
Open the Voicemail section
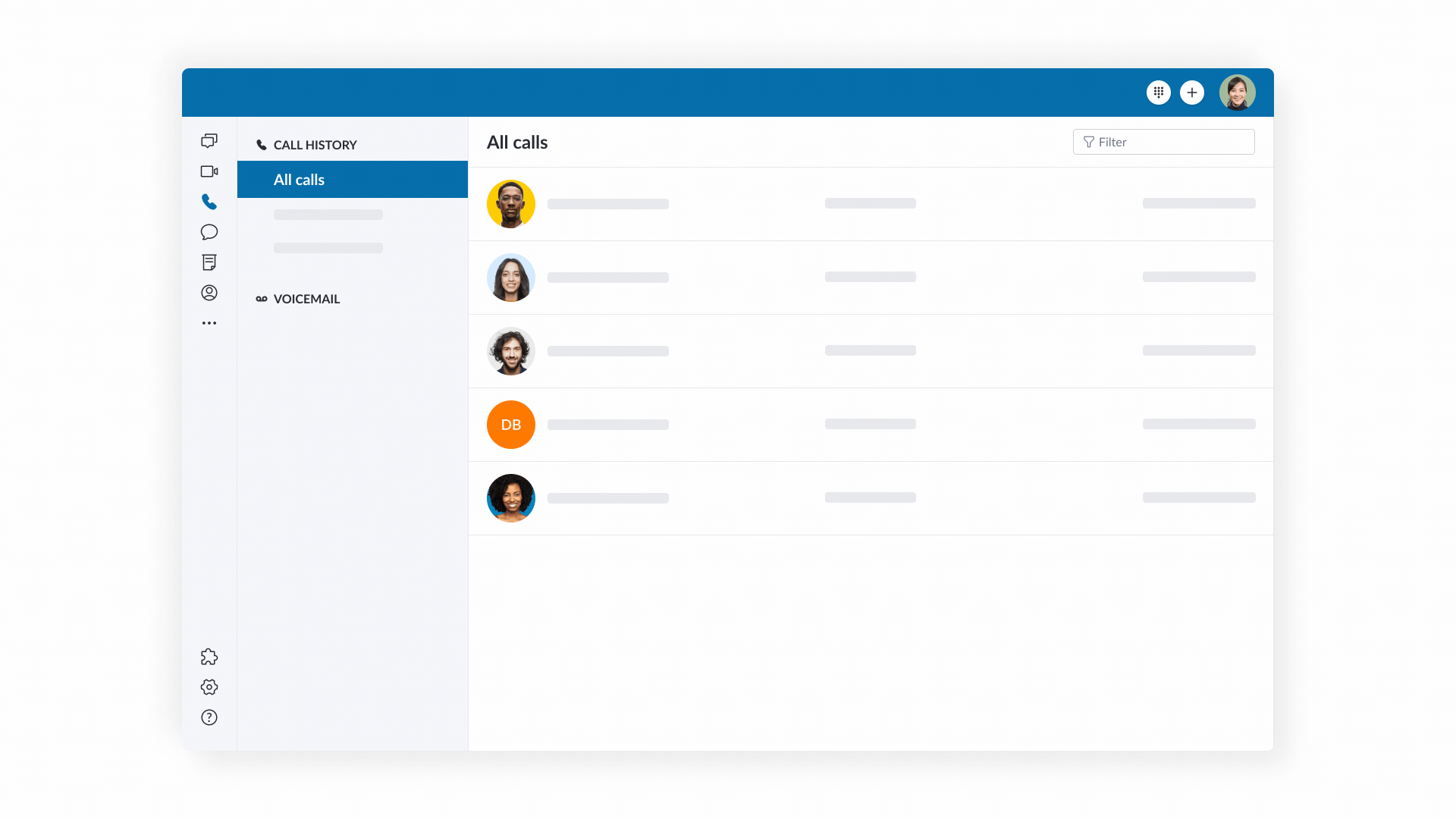tap(306, 299)
